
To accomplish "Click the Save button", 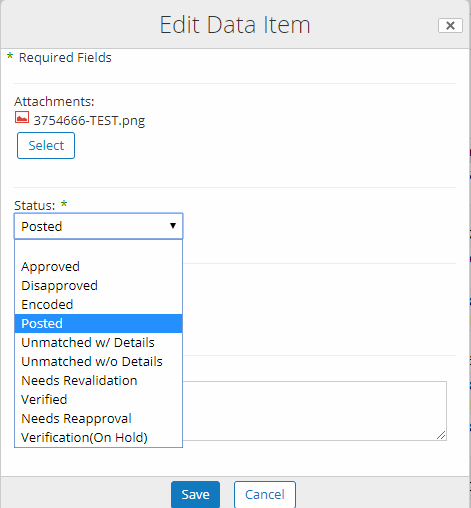I will pos(196,494).
